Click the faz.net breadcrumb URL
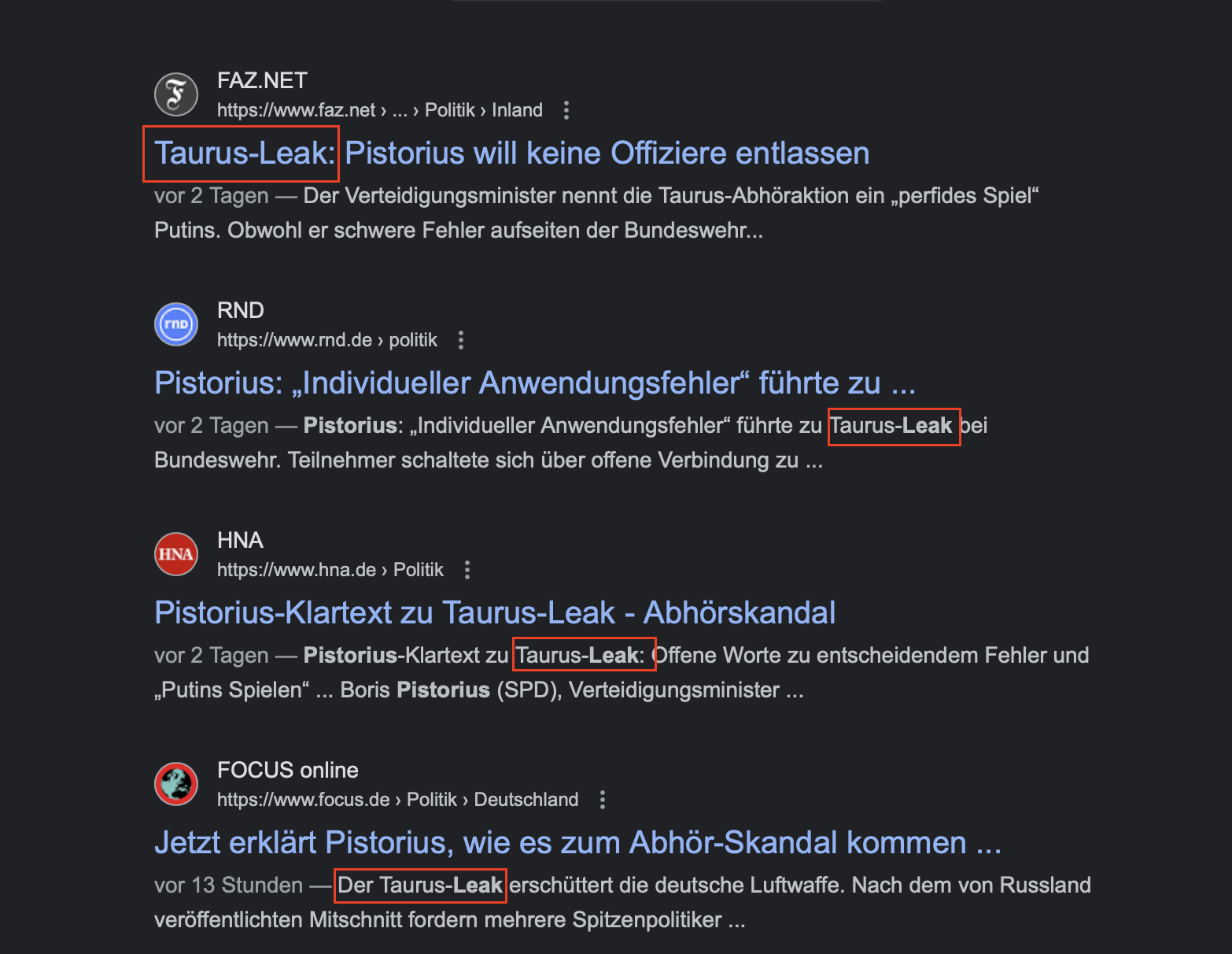 click(380, 110)
